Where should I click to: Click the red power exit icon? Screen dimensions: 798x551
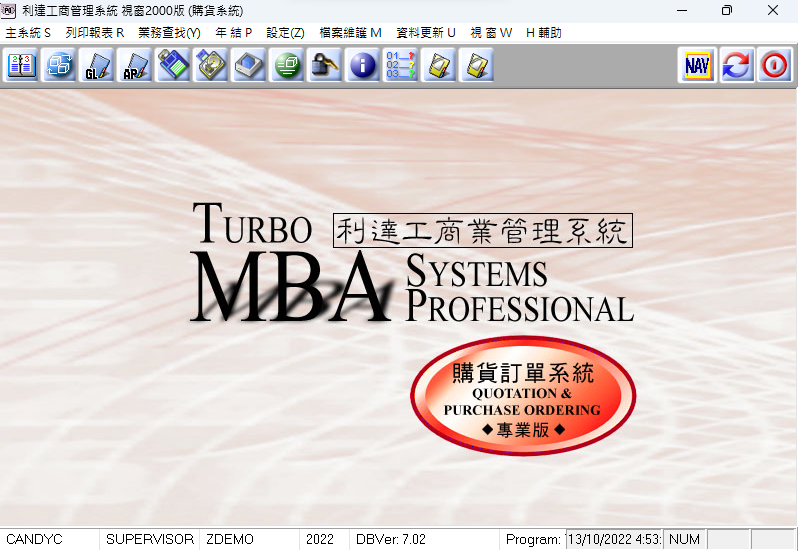(775, 65)
